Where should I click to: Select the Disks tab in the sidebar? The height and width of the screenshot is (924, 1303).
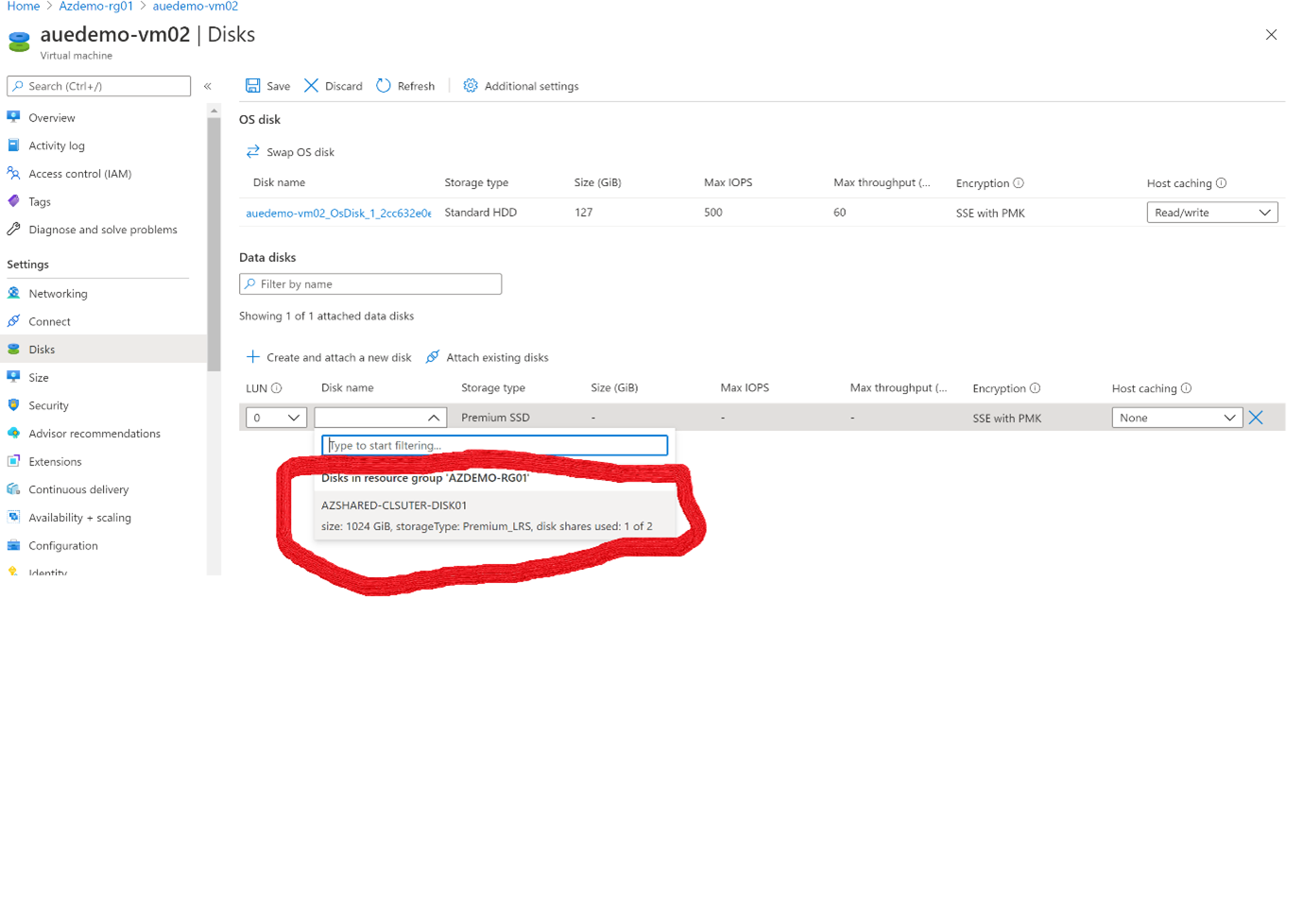(x=43, y=349)
